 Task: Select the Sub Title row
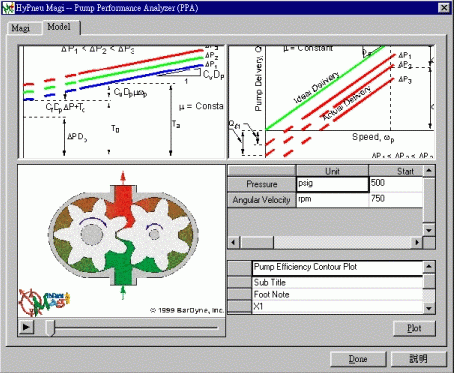(337, 283)
